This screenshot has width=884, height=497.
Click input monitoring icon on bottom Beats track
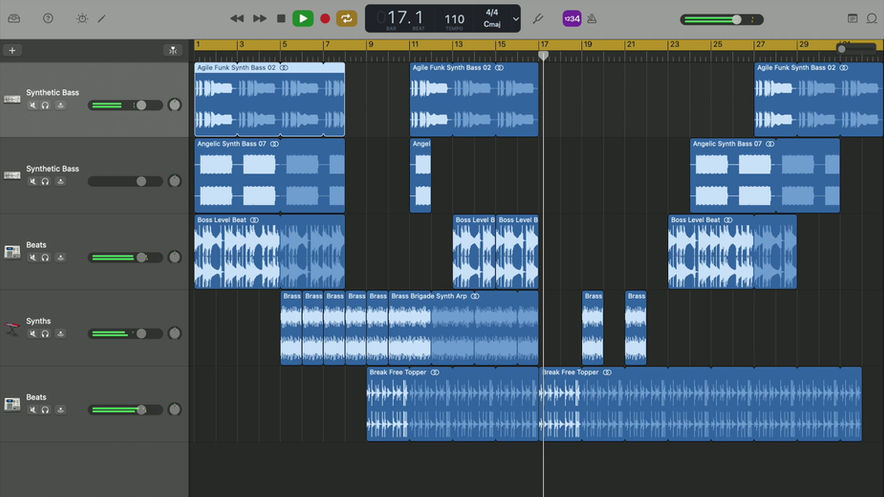point(60,410)
